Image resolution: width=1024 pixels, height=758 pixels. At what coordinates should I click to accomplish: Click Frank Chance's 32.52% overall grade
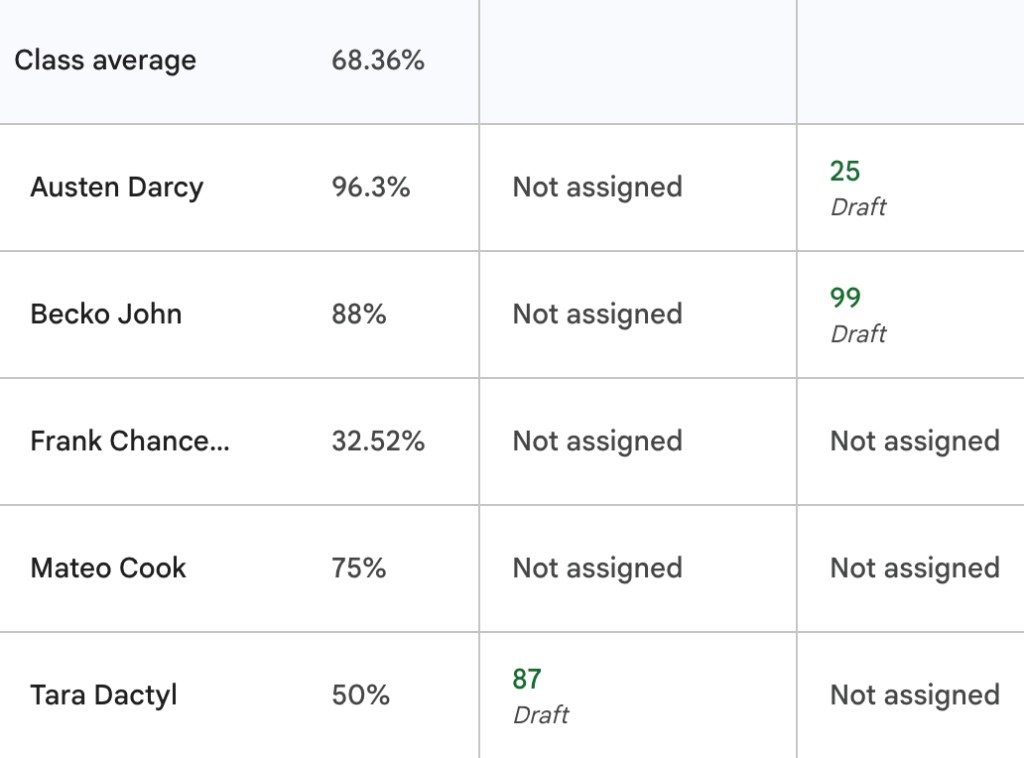(x=377, y=441)
